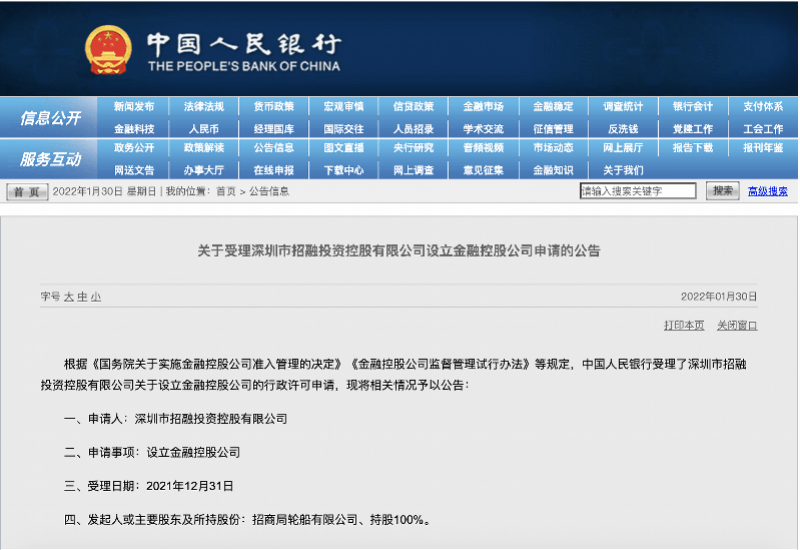Open 政务公开 under 服务互动

click(x=134, y=148)
